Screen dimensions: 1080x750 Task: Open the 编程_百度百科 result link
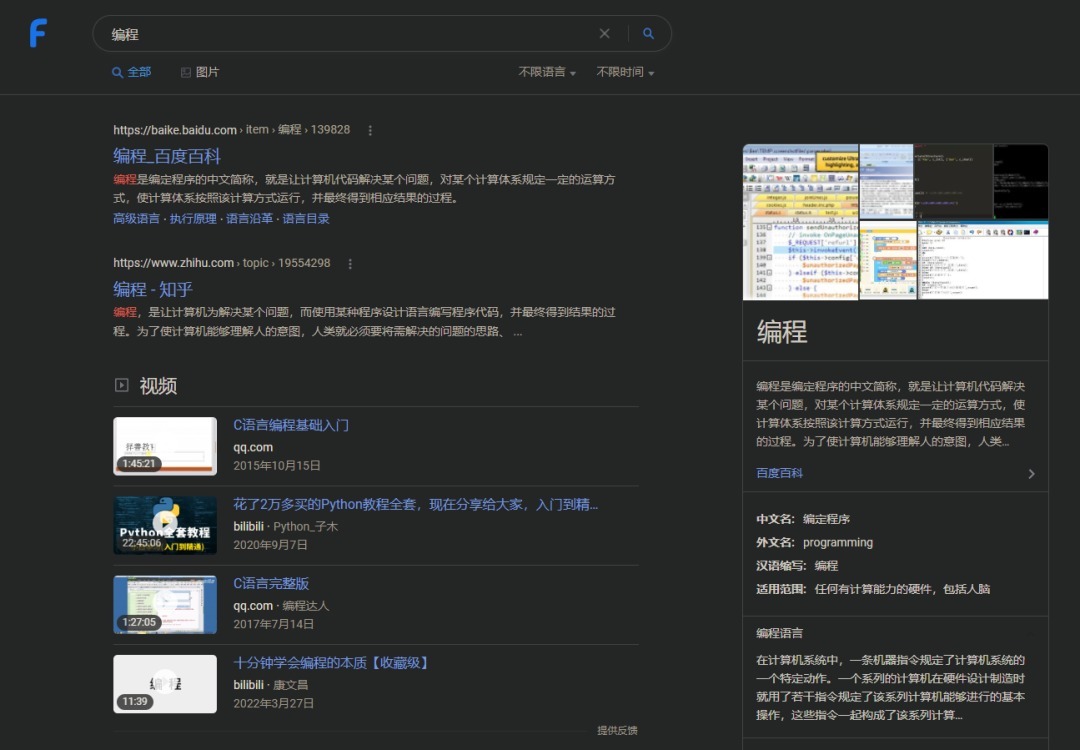tap(167, 156)
